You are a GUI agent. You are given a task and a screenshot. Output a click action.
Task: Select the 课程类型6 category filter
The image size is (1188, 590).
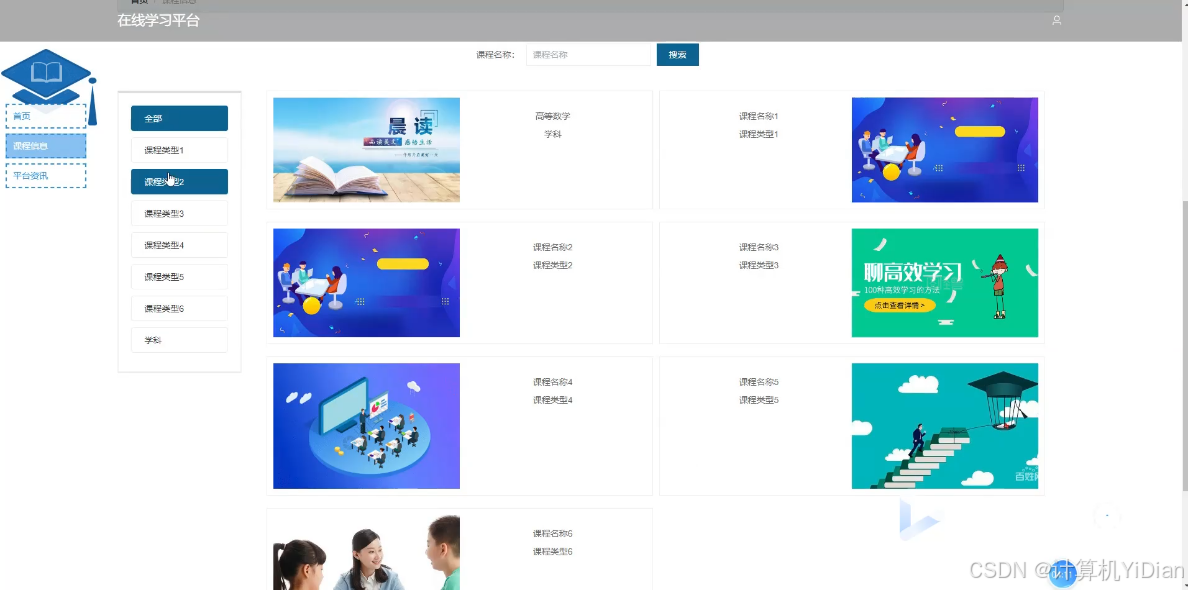coord(179,308)
